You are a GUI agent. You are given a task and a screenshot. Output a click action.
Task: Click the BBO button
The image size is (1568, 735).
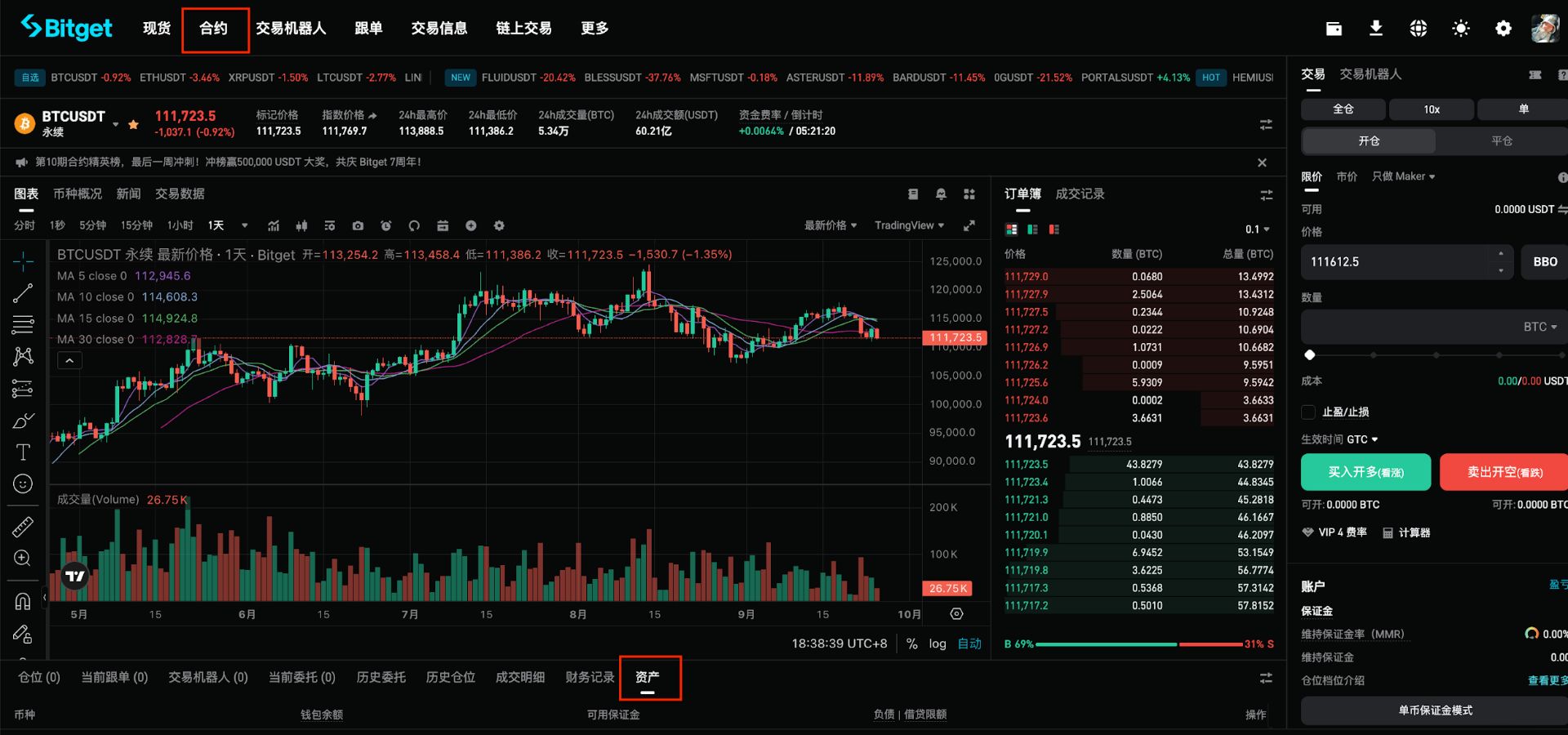pyautogui.click(x=1544, y=262)
